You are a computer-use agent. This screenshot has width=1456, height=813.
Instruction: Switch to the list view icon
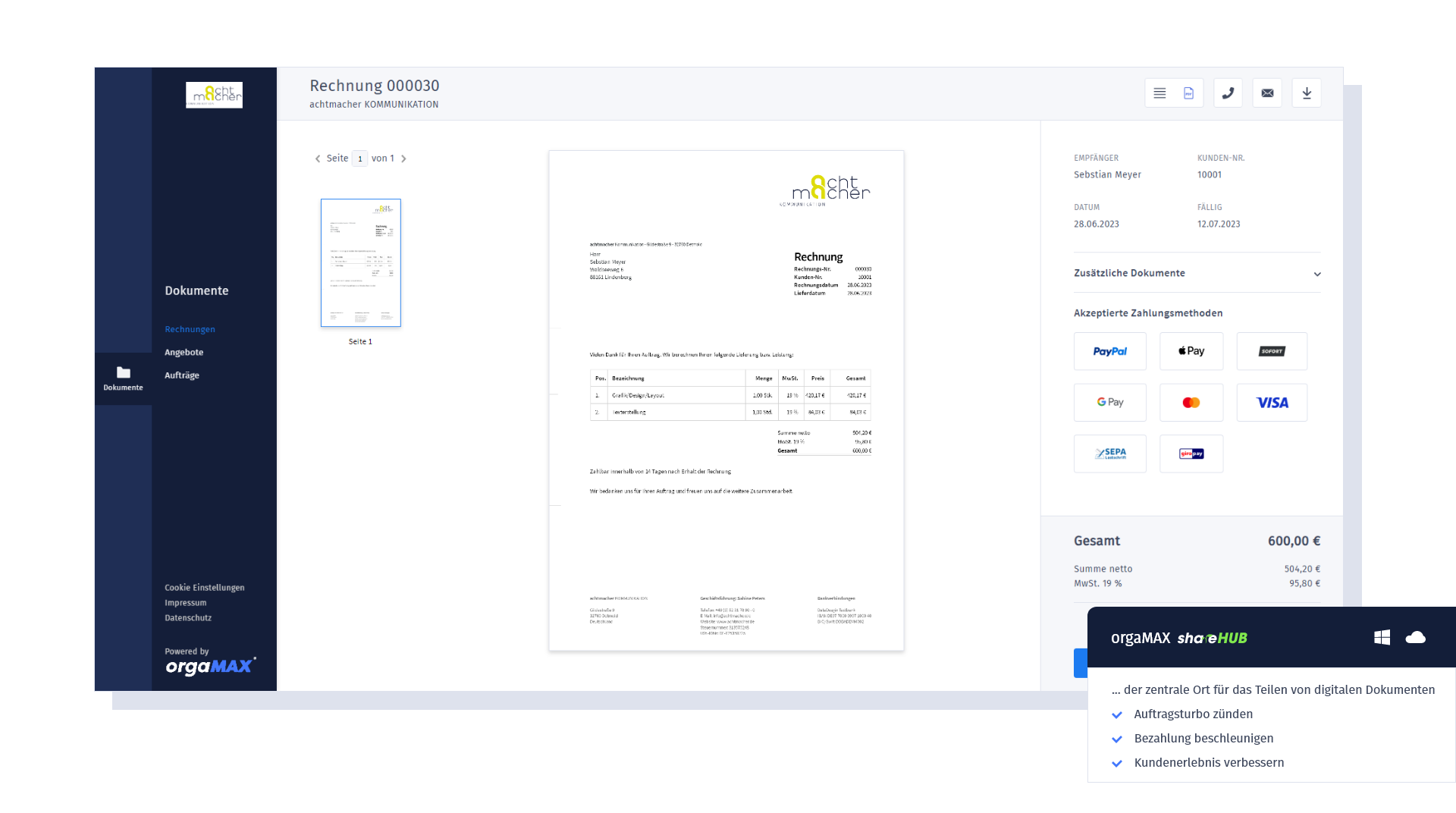coord(1159,93)
